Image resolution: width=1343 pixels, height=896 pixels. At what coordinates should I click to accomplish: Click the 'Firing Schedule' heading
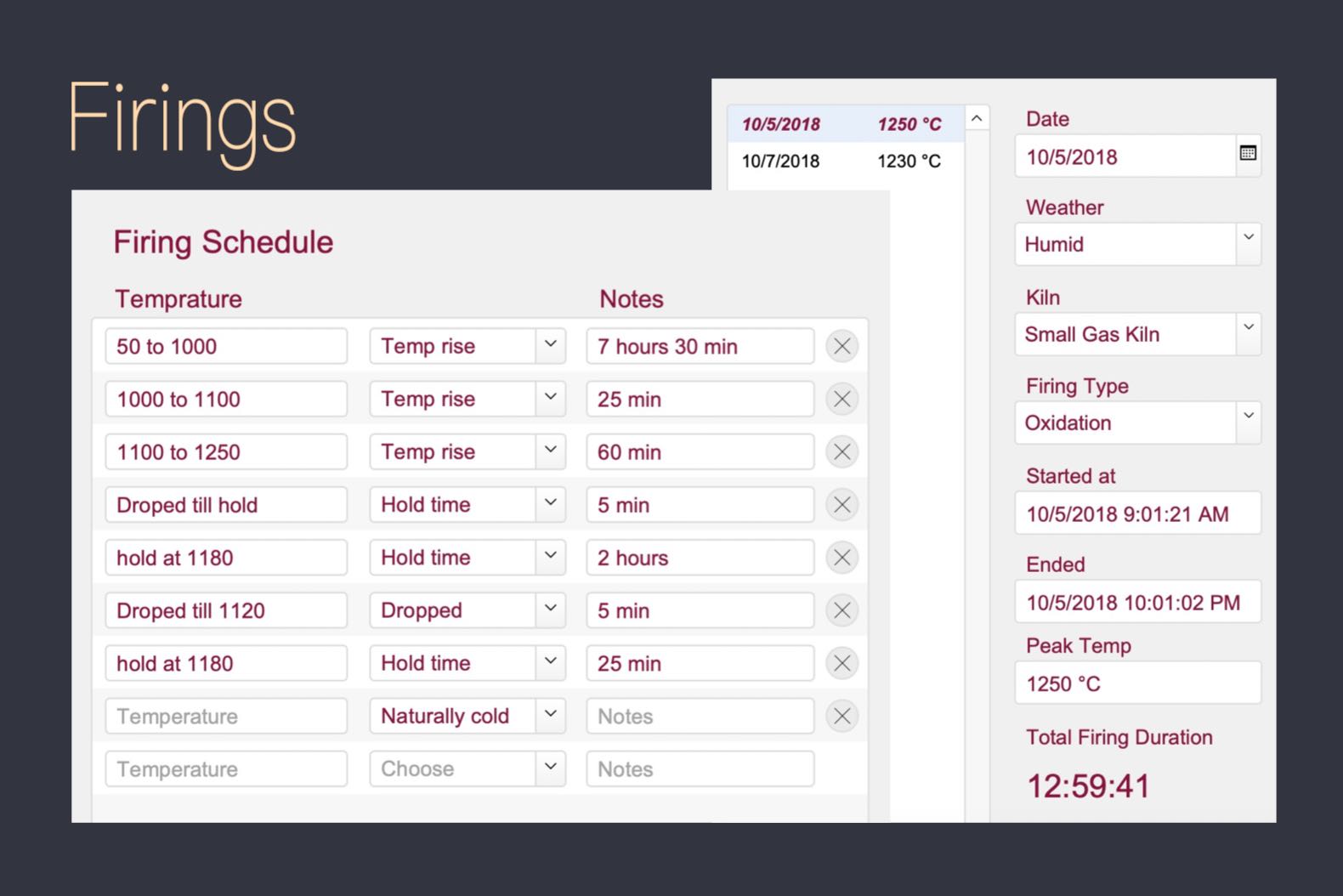(223, 242)
